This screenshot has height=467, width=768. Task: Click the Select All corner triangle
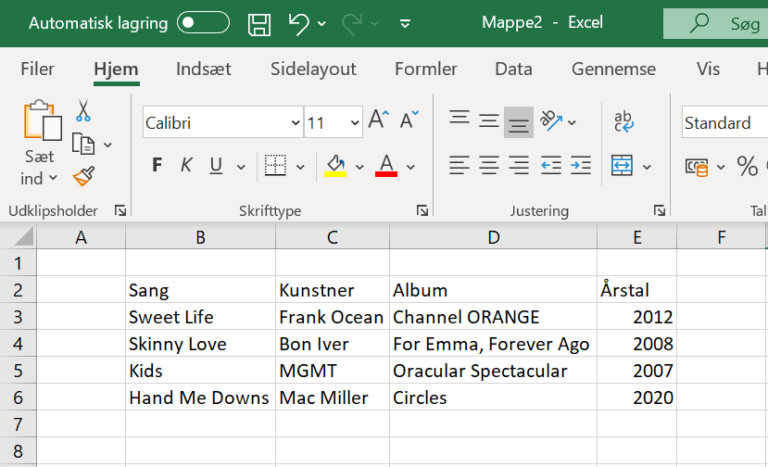click(23, 237)
